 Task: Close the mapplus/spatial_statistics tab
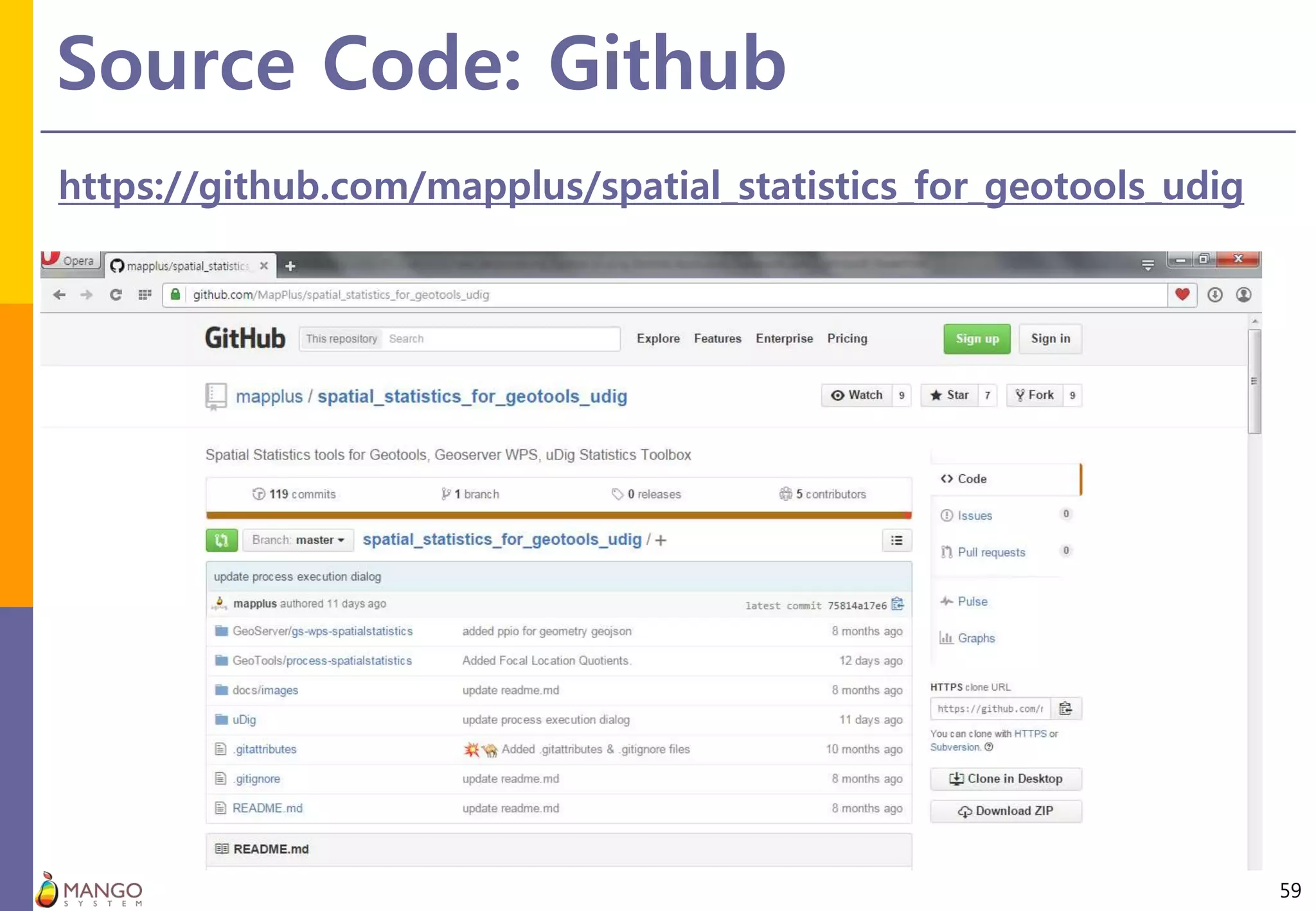coord(263,265)
